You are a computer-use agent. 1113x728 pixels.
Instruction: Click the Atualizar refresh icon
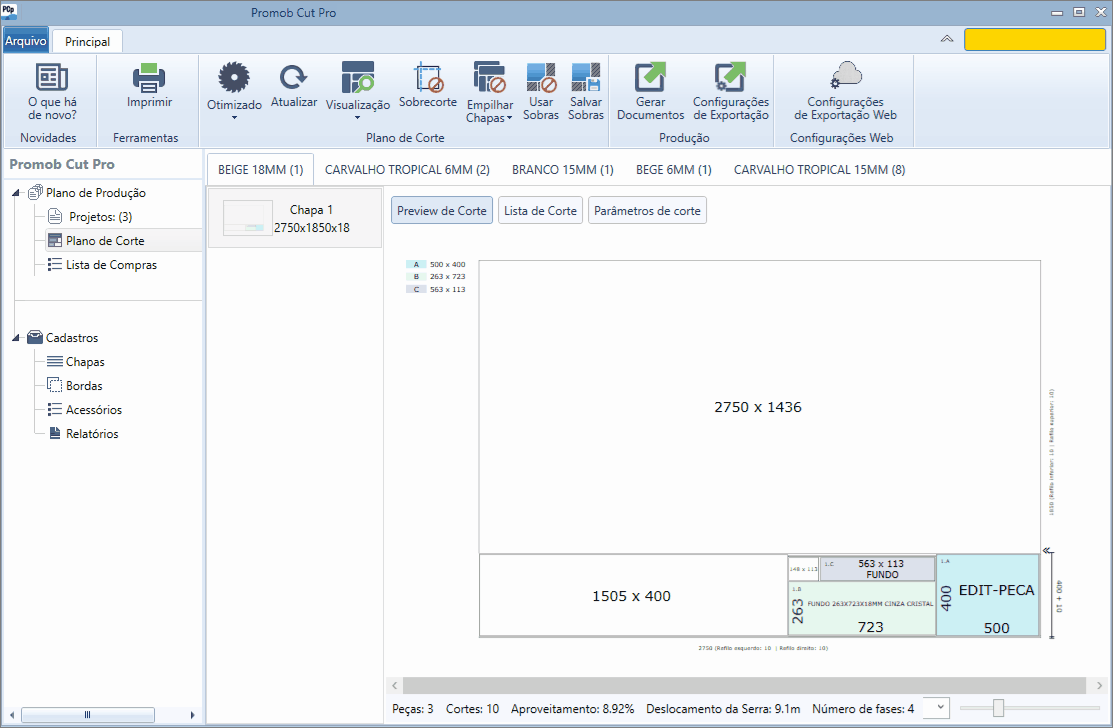pos(293,77)
